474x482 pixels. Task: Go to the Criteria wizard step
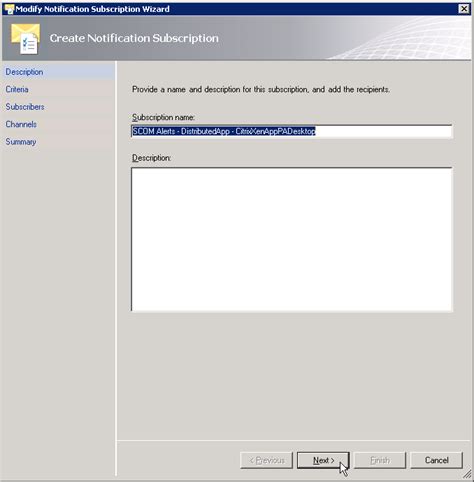(17, 89)
